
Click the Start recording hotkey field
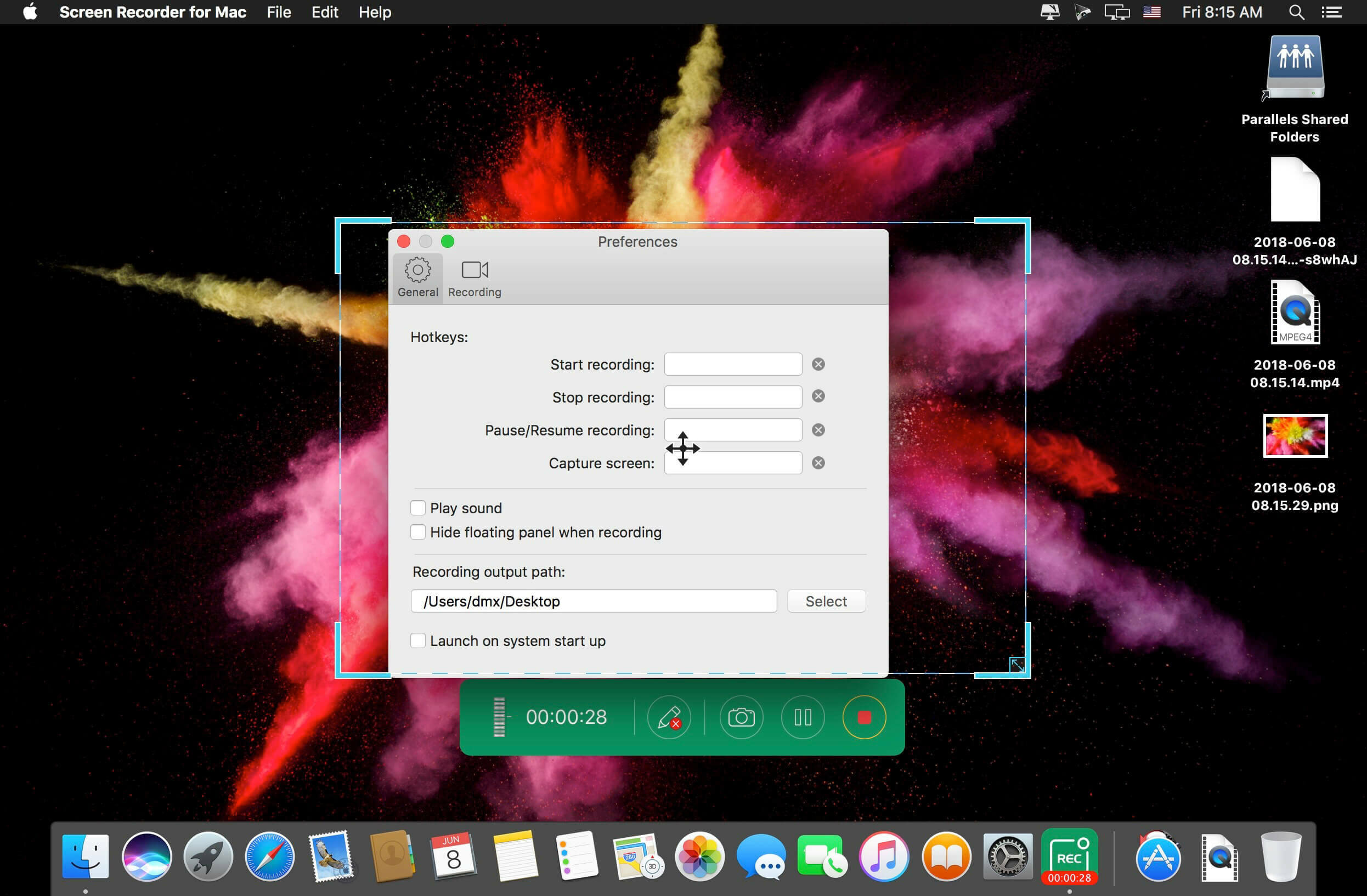(x=733, y=364)
